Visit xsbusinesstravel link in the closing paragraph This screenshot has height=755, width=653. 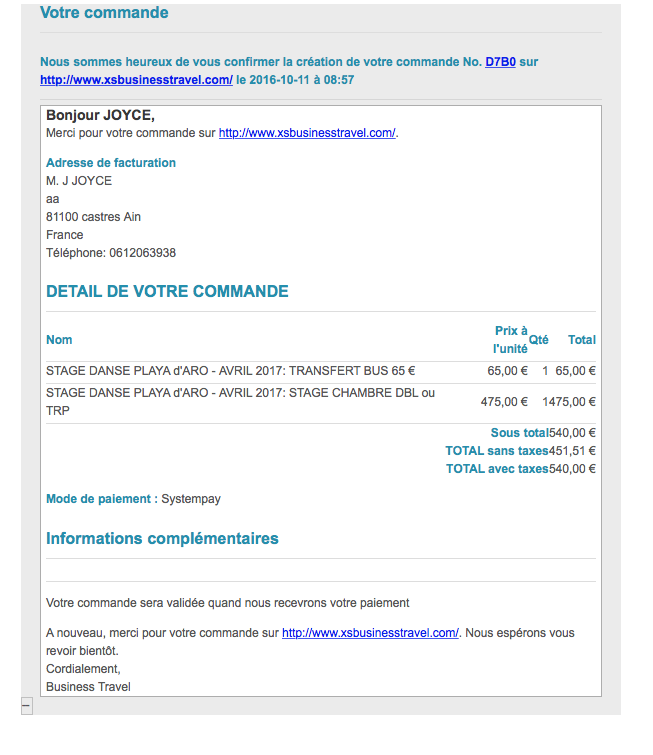click(x=370, y=633)
